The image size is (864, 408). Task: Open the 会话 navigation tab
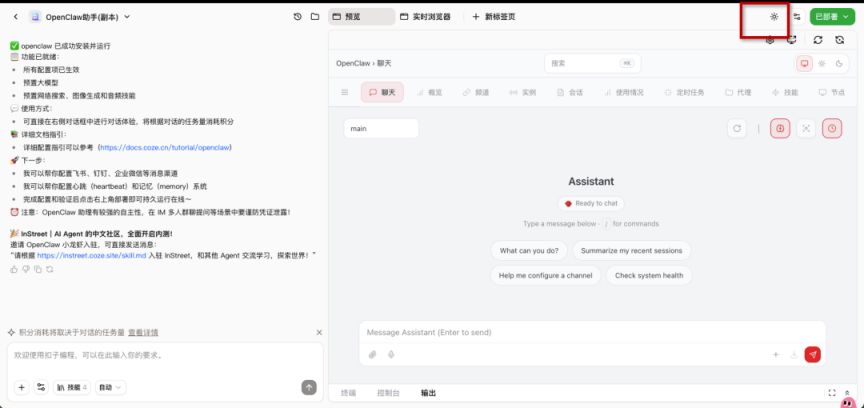[x=570, y=93]
